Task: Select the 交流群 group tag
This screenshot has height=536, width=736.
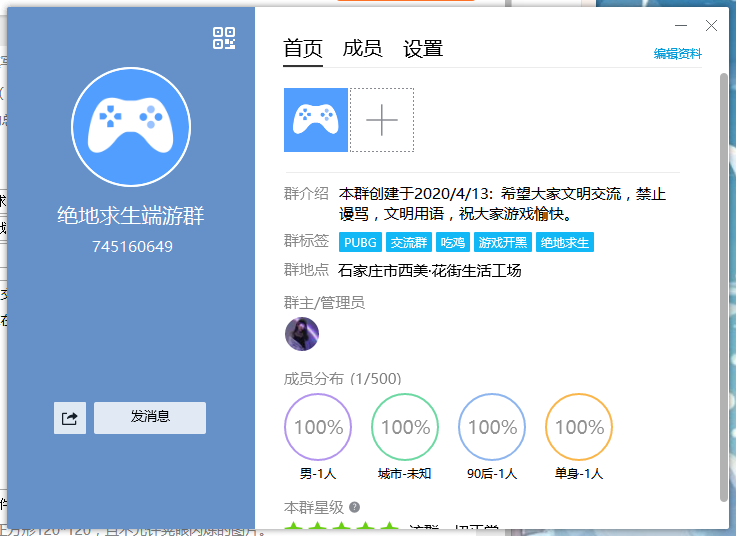Action: tap(409, 242)
